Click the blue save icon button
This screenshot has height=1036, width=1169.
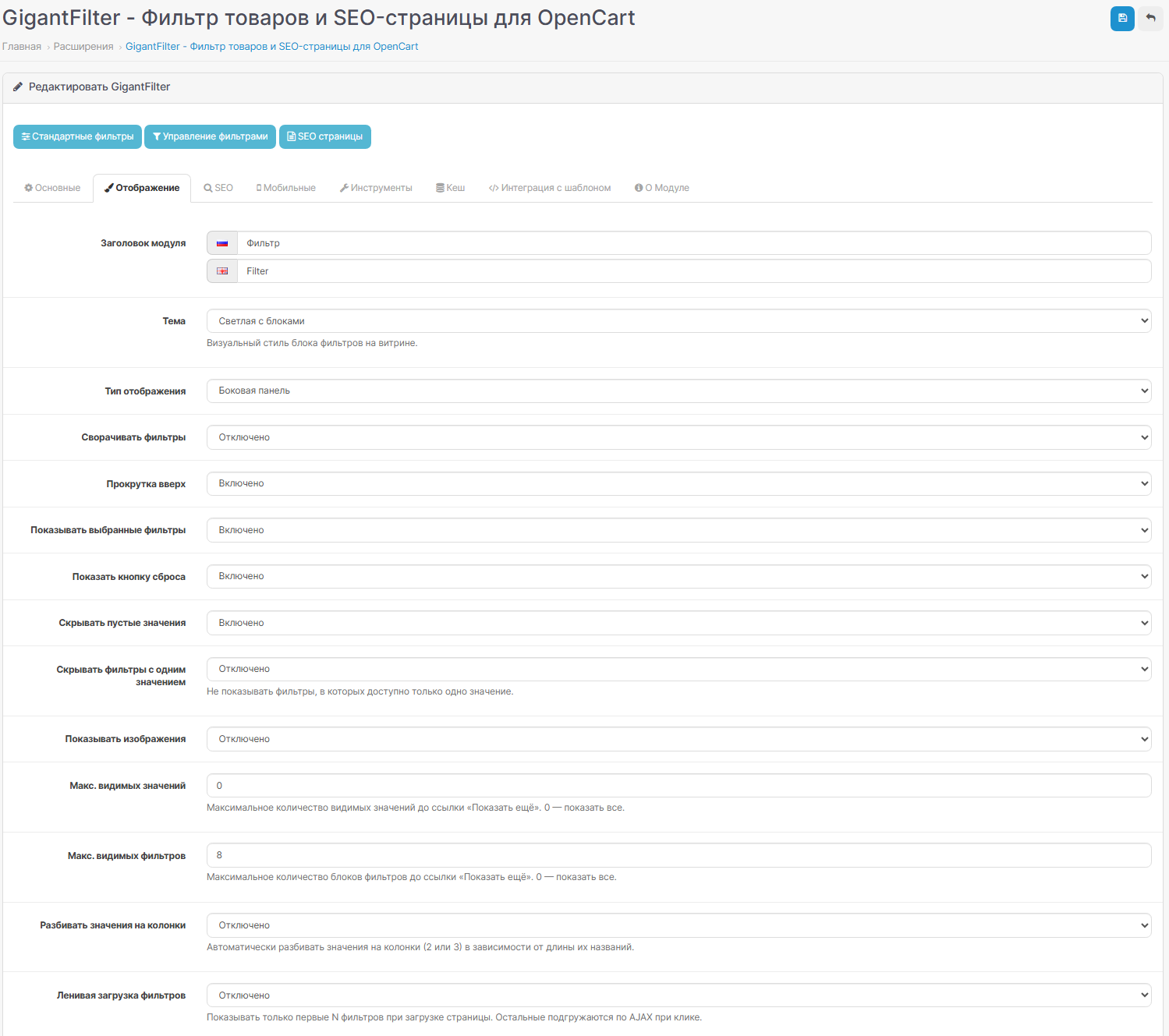tap(1122, 18)
